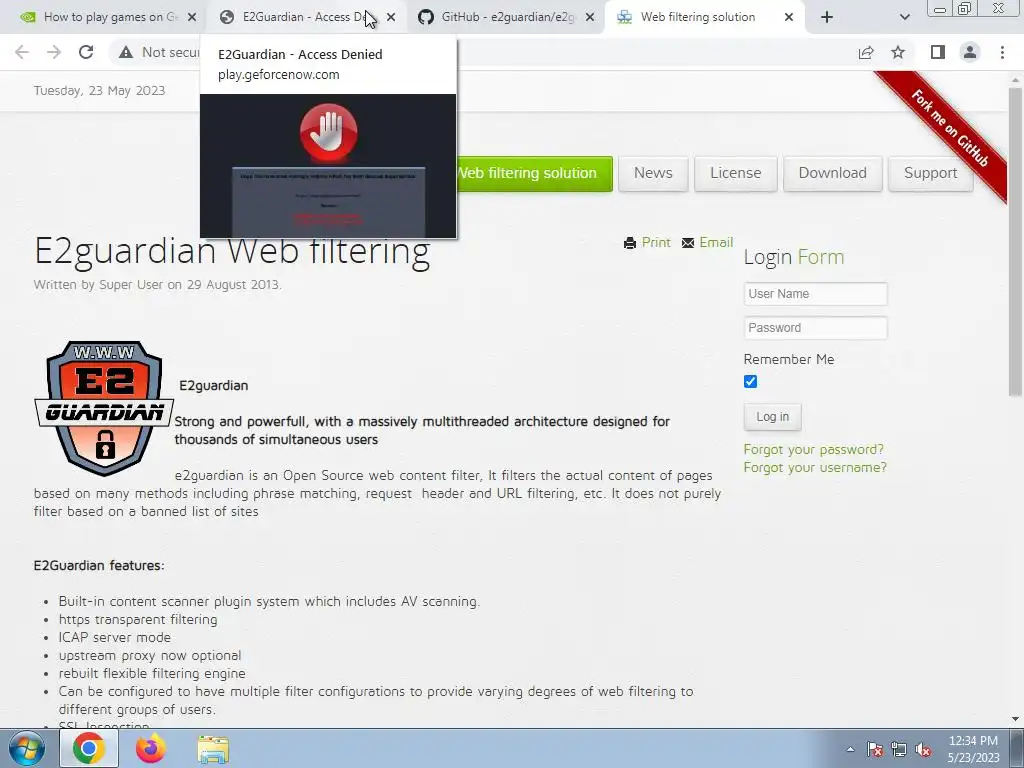Close the GitHub e2guardian tab
This screenshot has width=1024, height=768.
click(x=590, y=17)
